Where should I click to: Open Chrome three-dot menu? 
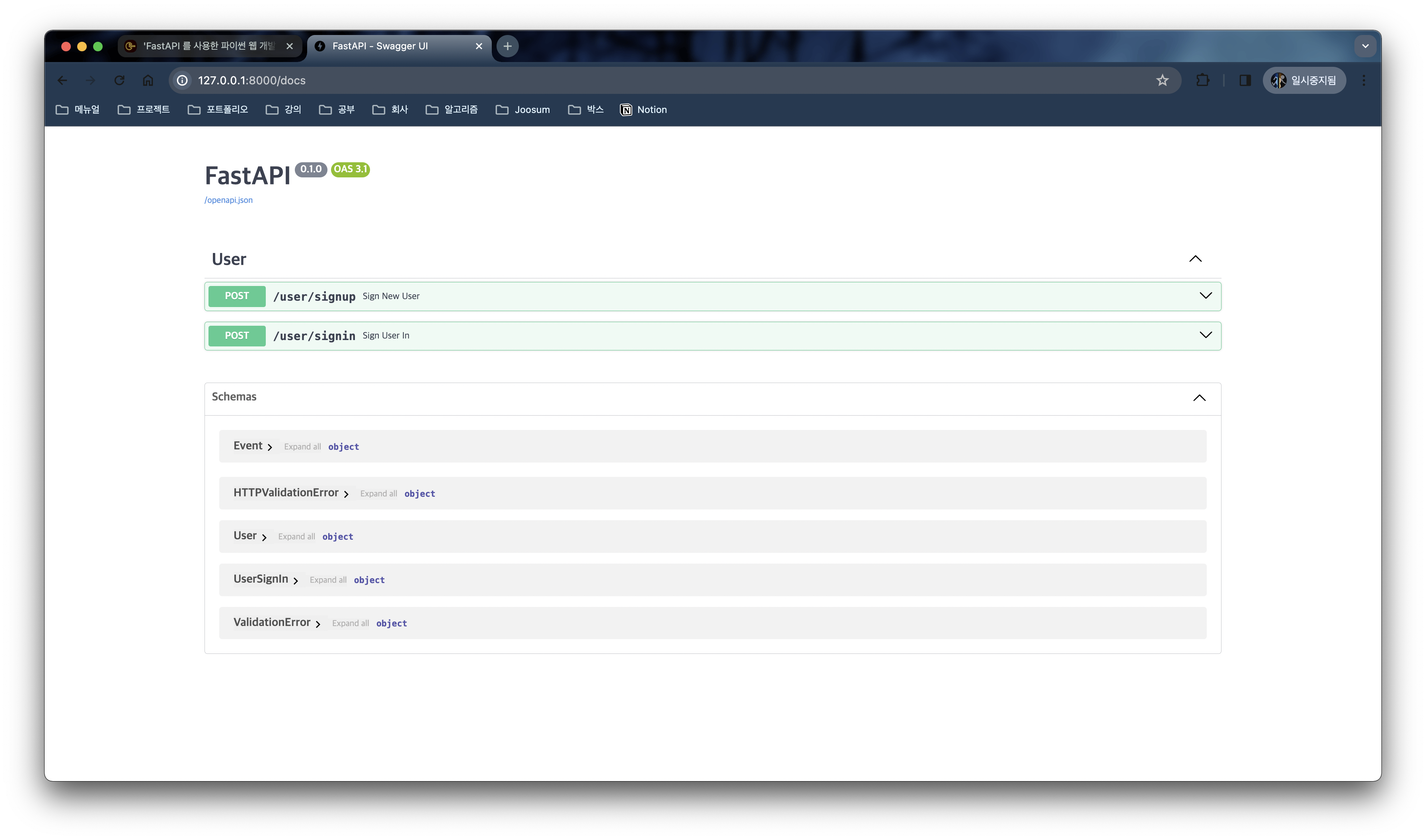pos(1364,80)
